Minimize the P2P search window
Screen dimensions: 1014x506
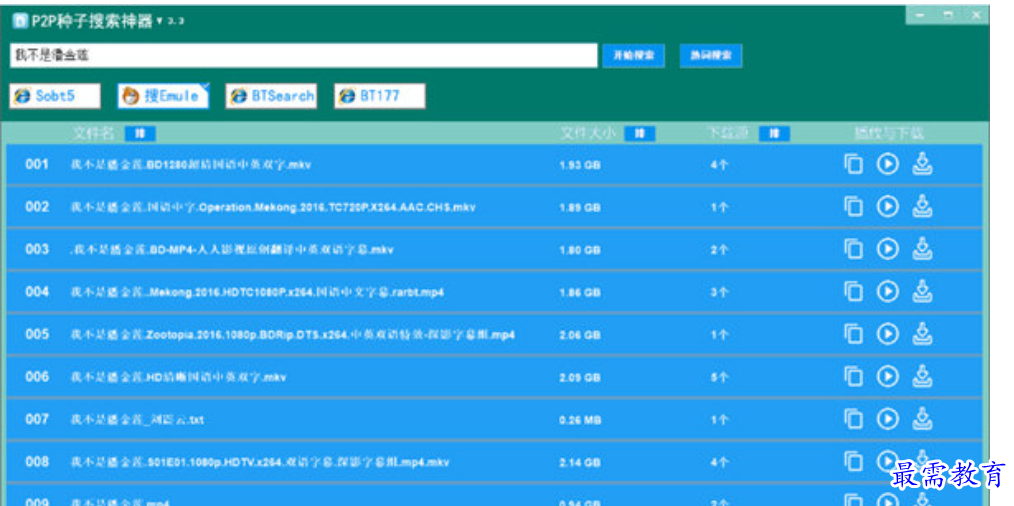point(920,15)
